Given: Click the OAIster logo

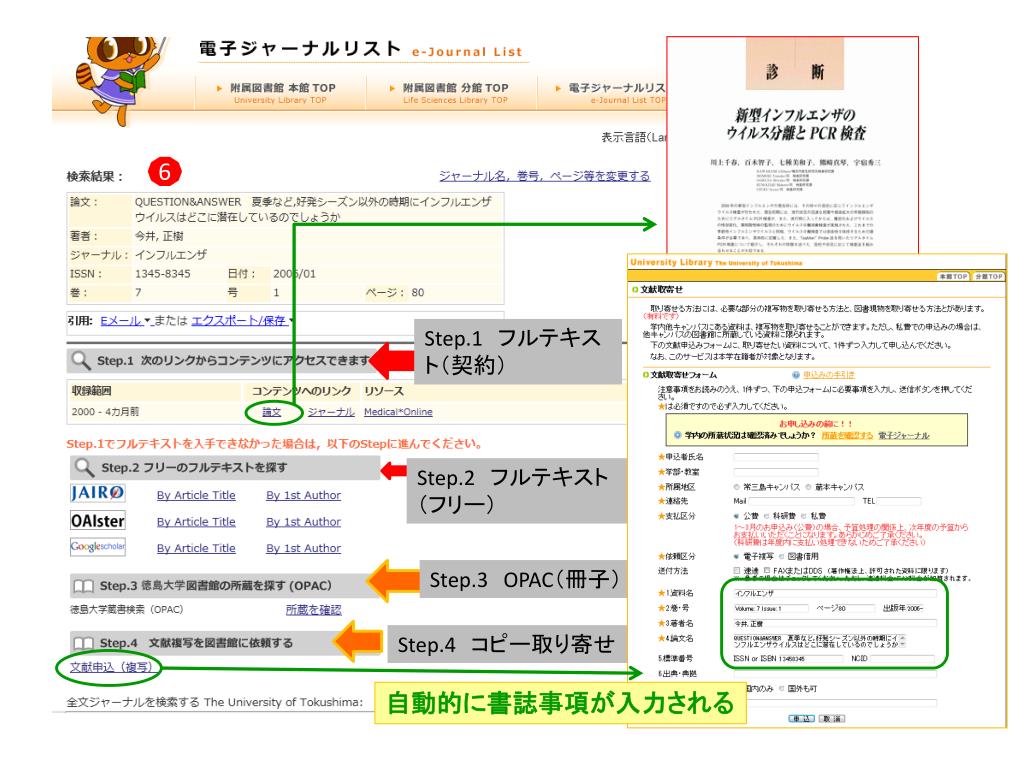Looking at the screenshot, I should tap(98, 520).
